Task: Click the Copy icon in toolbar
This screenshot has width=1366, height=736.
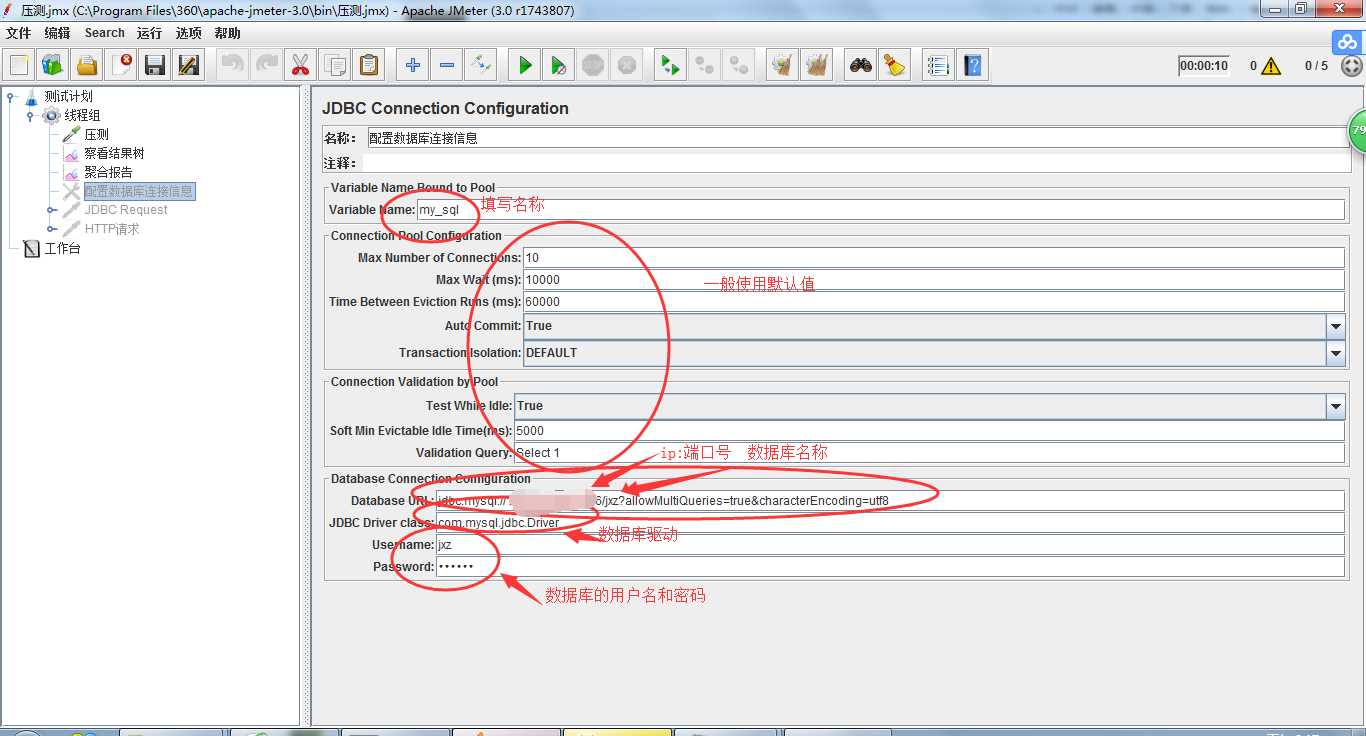Action: click(335, 66)
